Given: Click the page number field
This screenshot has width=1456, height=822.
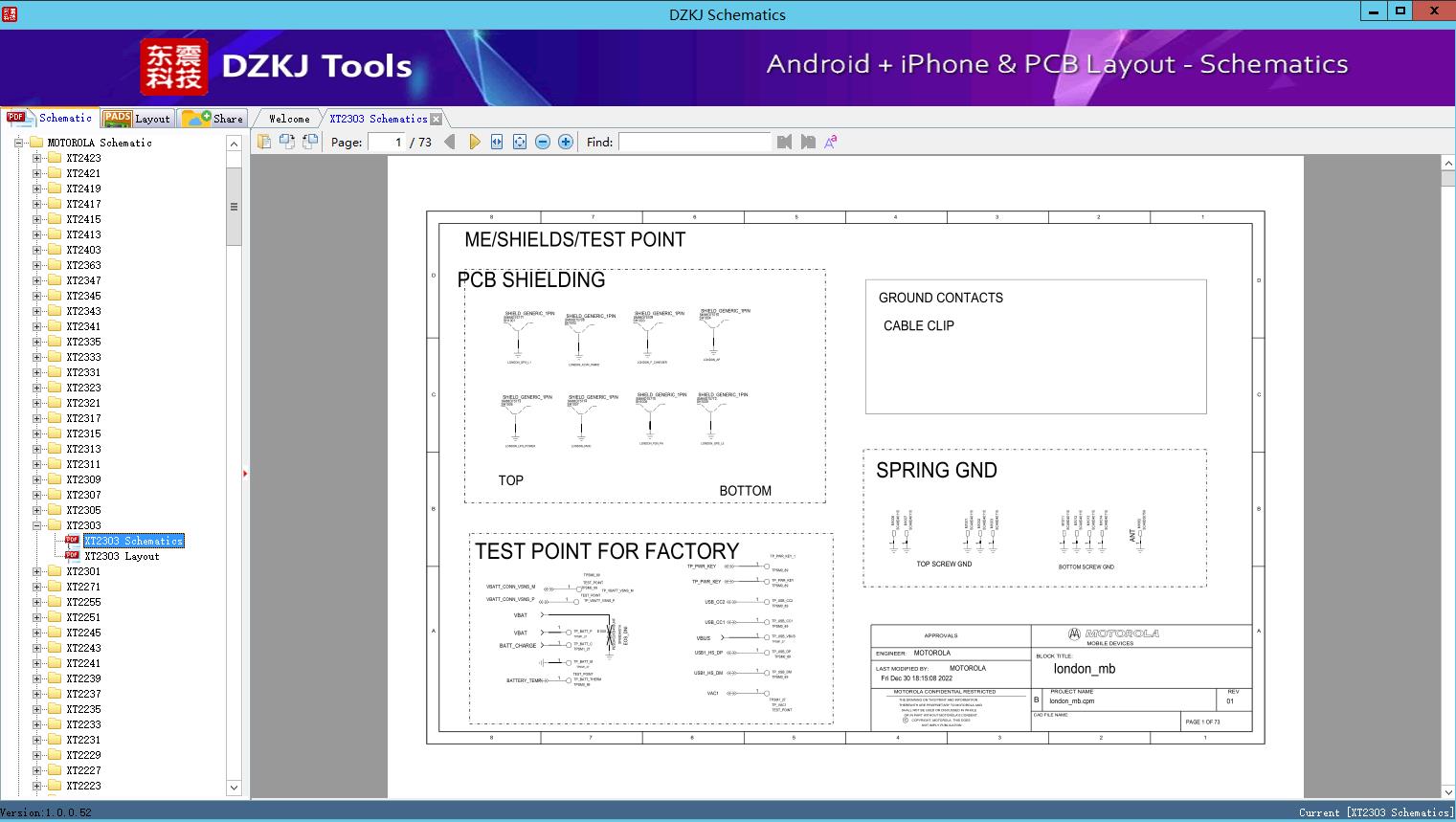Looking at the screenshot, I should (x=387, y=142).
